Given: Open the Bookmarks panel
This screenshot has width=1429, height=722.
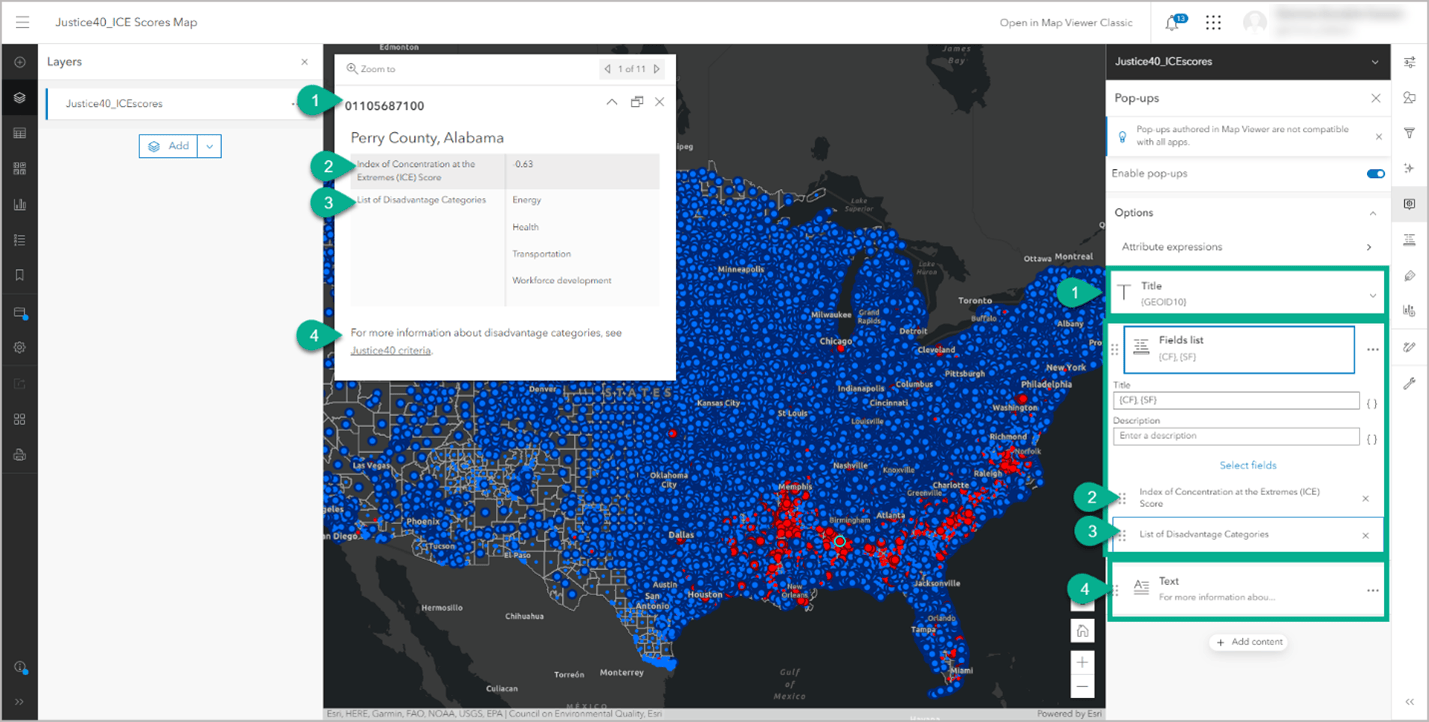Looking at the screenshot, I should (19, 275).
